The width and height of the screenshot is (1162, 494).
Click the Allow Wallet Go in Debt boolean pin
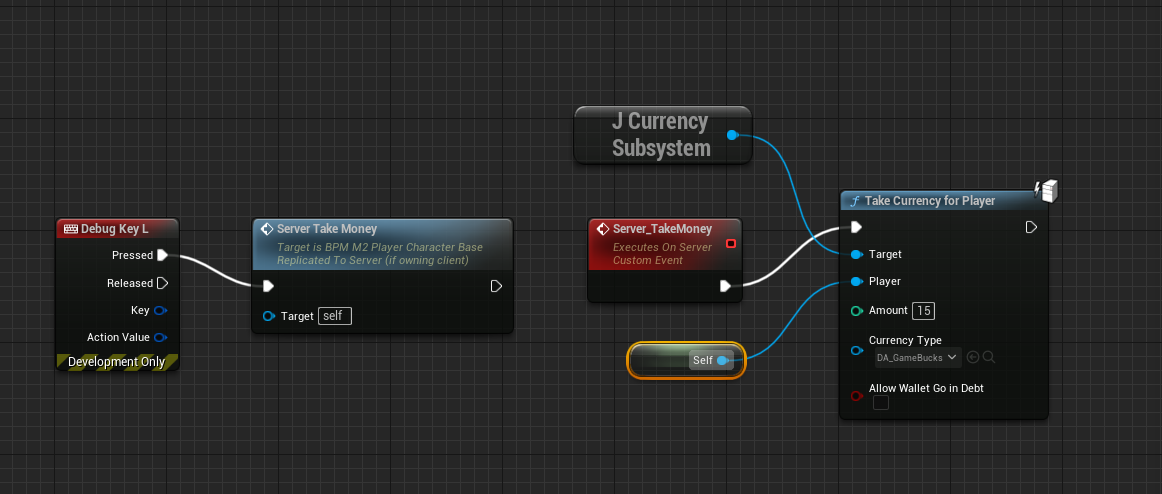(856, 396)
